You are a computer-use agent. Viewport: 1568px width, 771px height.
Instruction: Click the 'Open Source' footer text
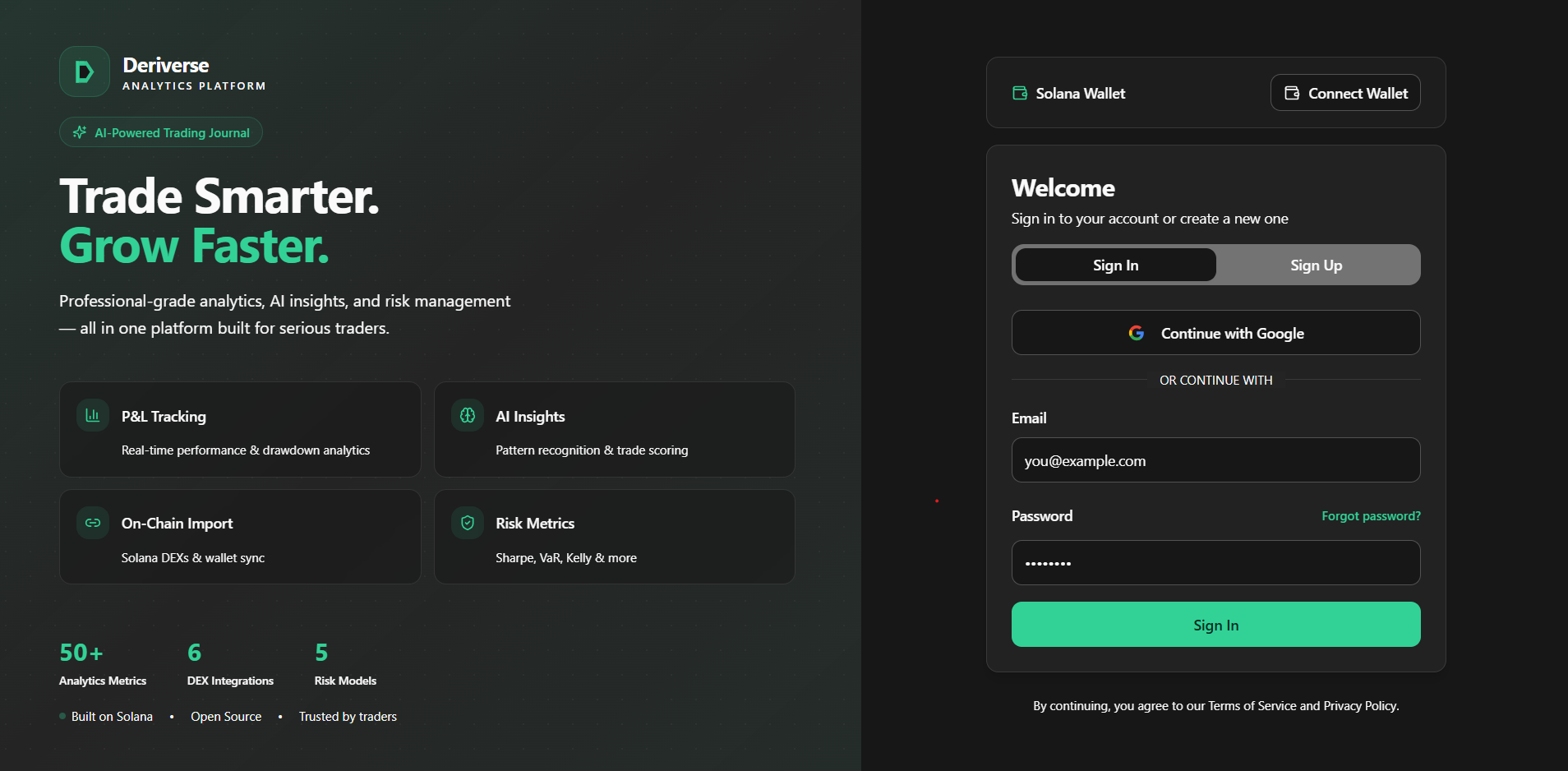(x=226, y=717)
